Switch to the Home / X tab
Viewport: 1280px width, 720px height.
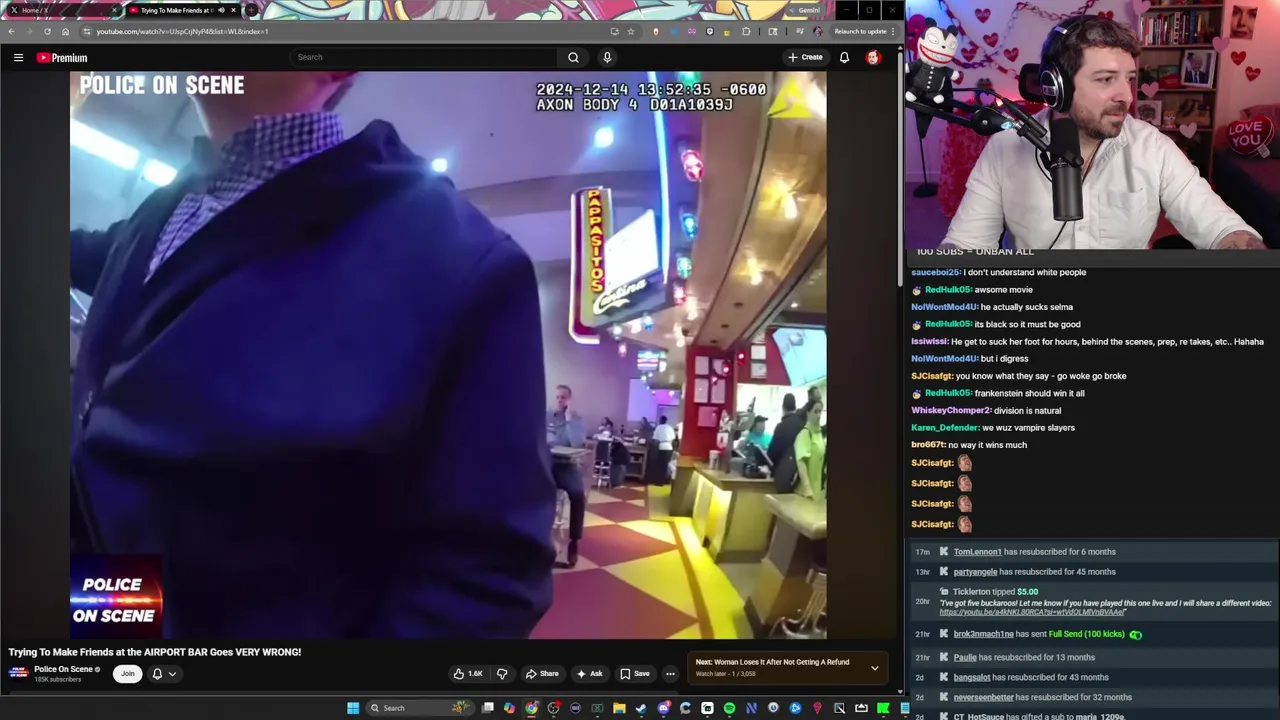point(65,10)
